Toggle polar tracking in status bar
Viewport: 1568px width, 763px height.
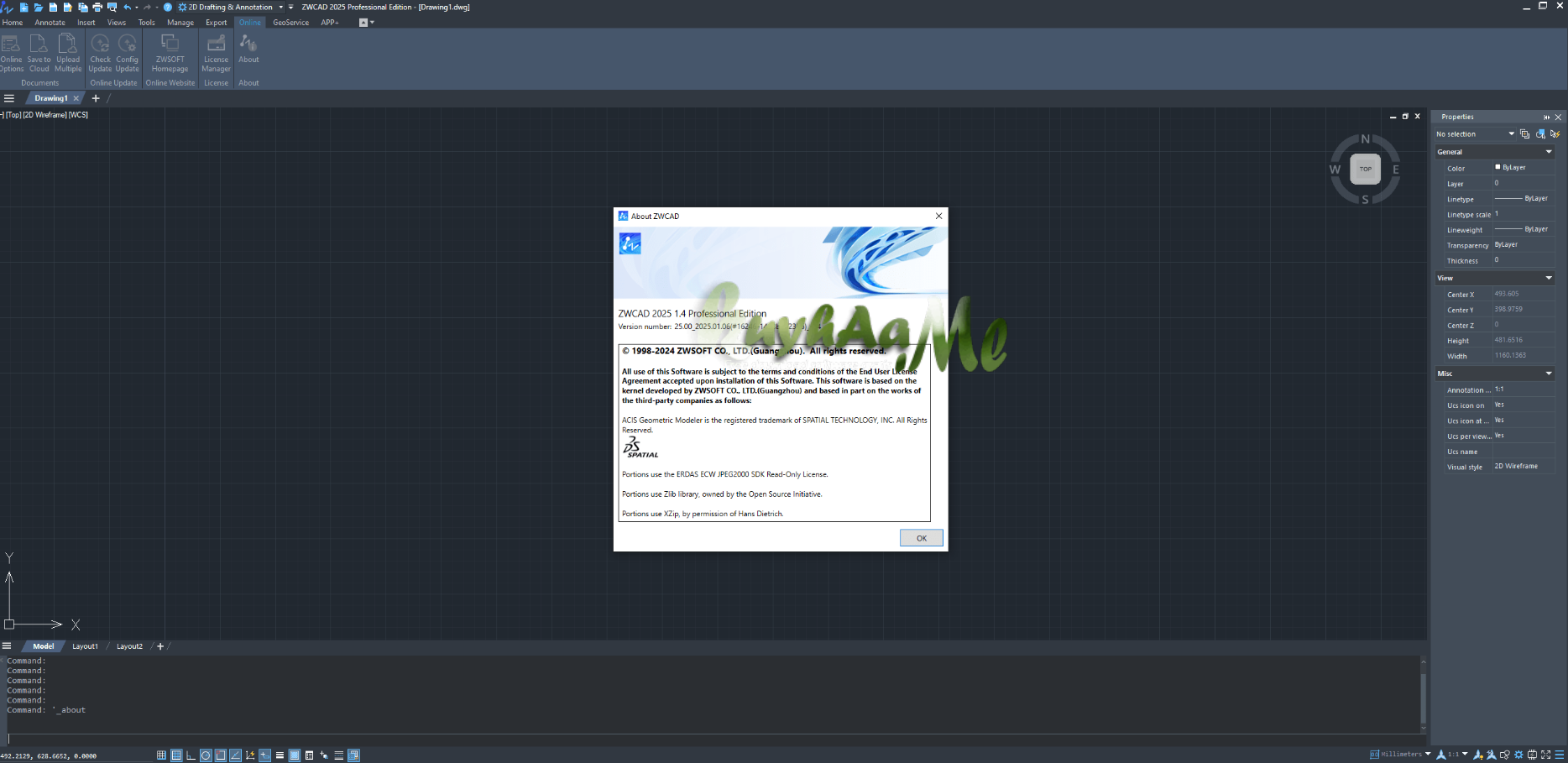206,755
